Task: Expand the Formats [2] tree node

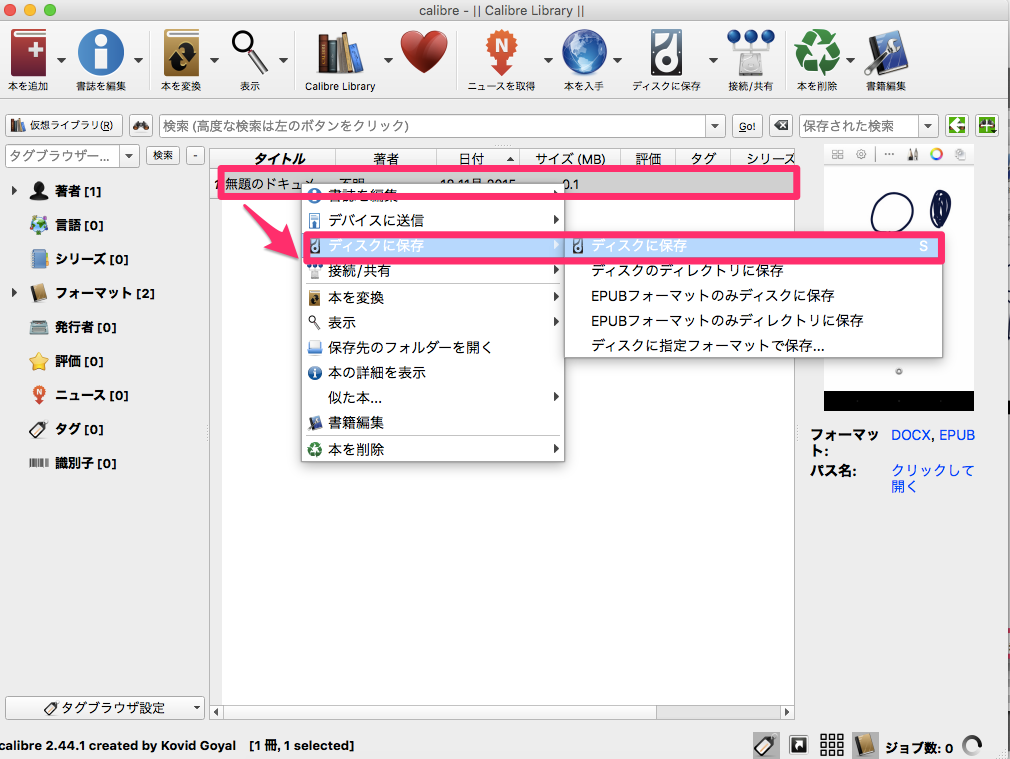Action: coord(14,293)
